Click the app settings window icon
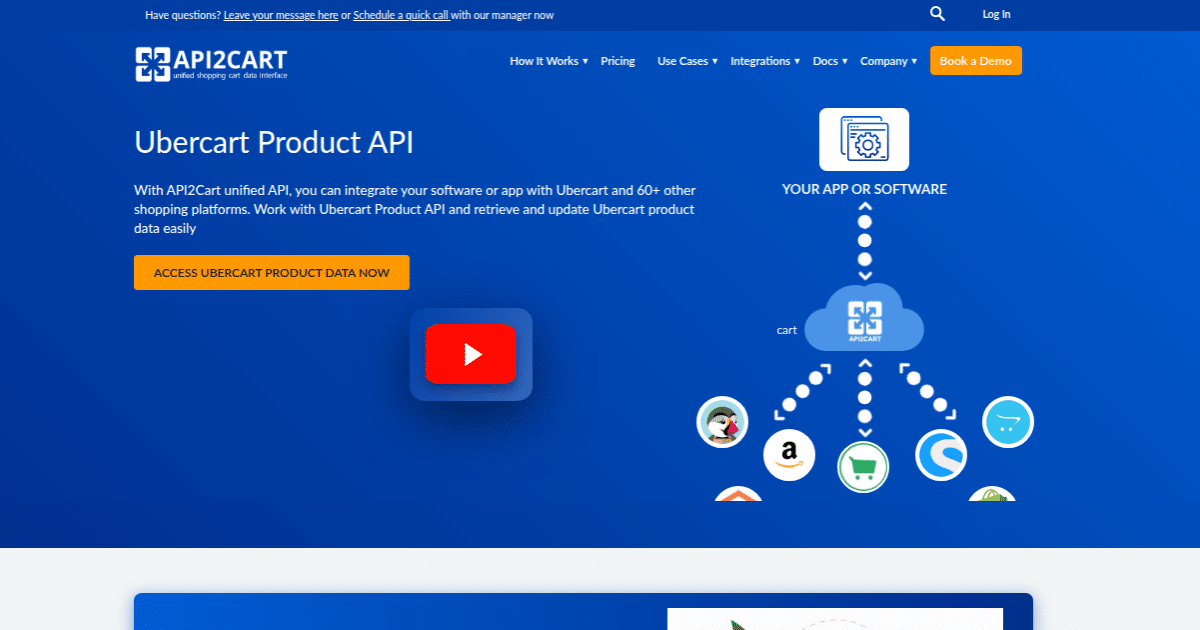 pyautogui.click(x=864, y=139)
